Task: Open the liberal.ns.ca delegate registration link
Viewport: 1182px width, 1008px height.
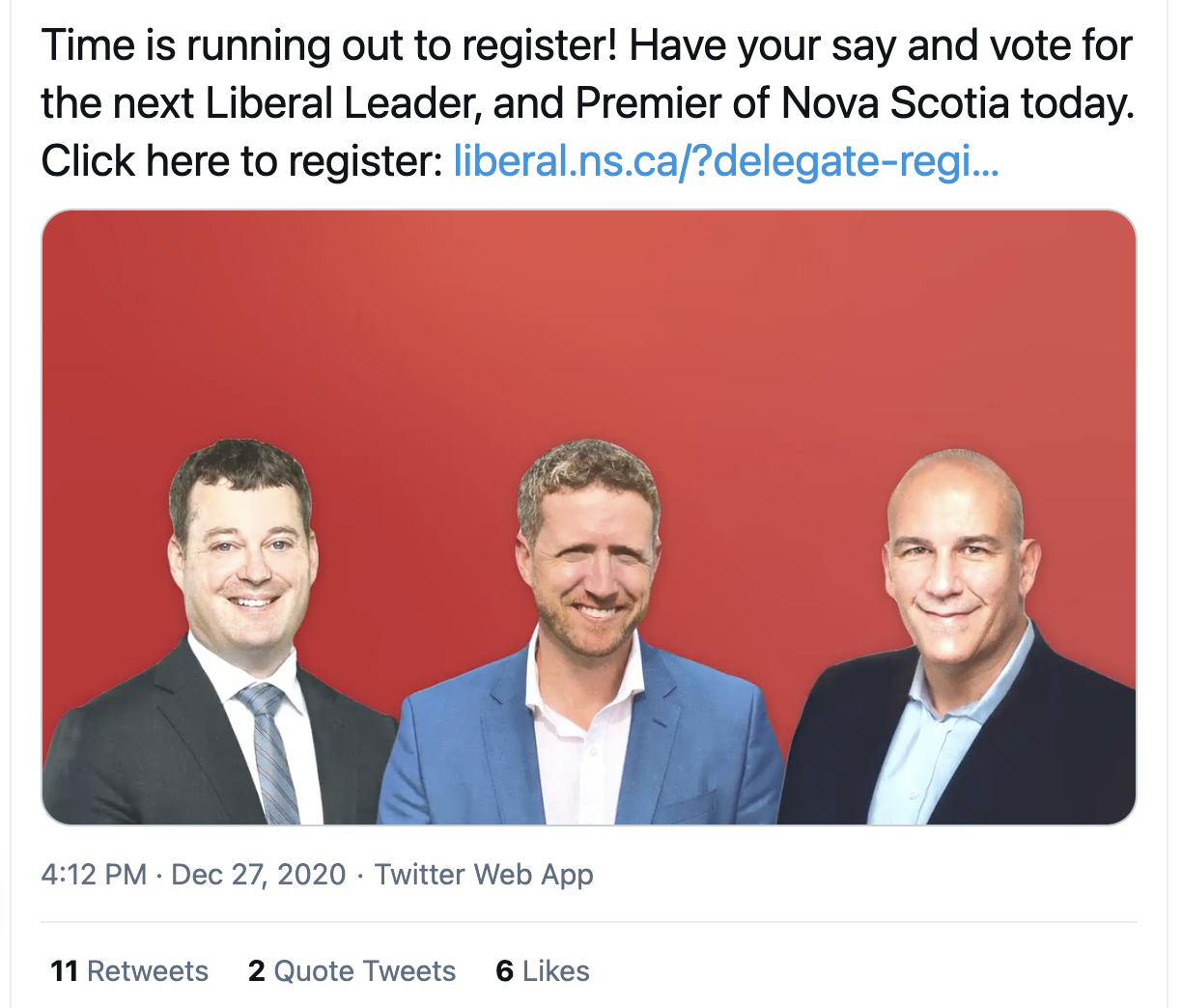Action: (726, 161)
